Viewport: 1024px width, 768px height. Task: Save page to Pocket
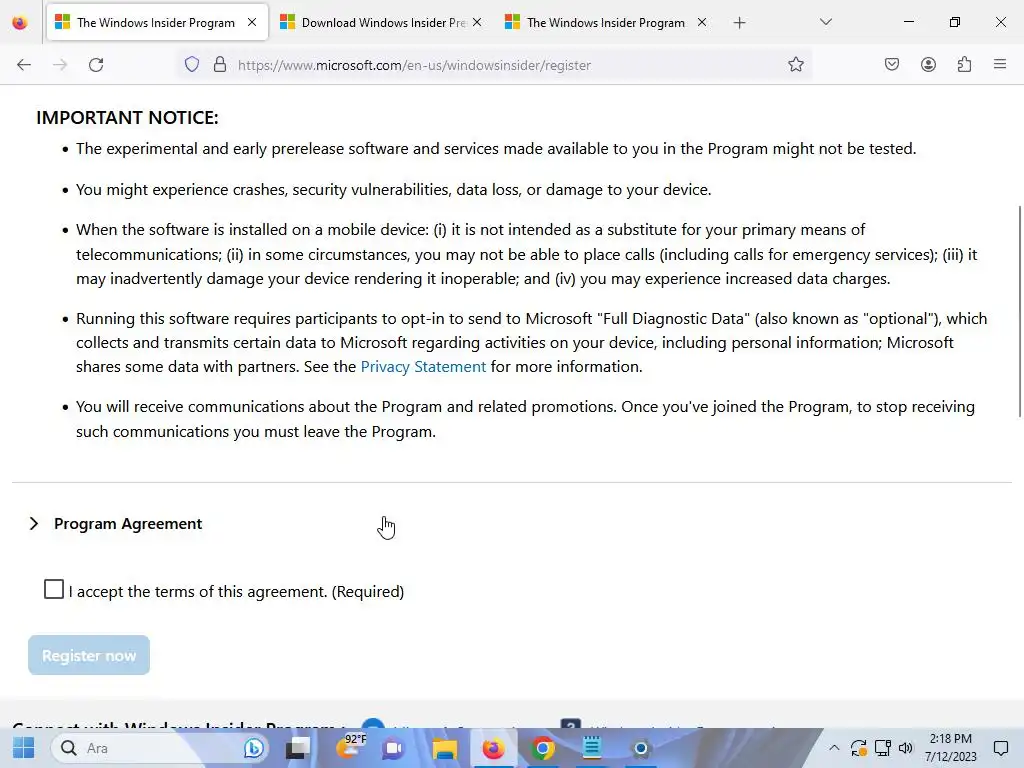[892, 65]
